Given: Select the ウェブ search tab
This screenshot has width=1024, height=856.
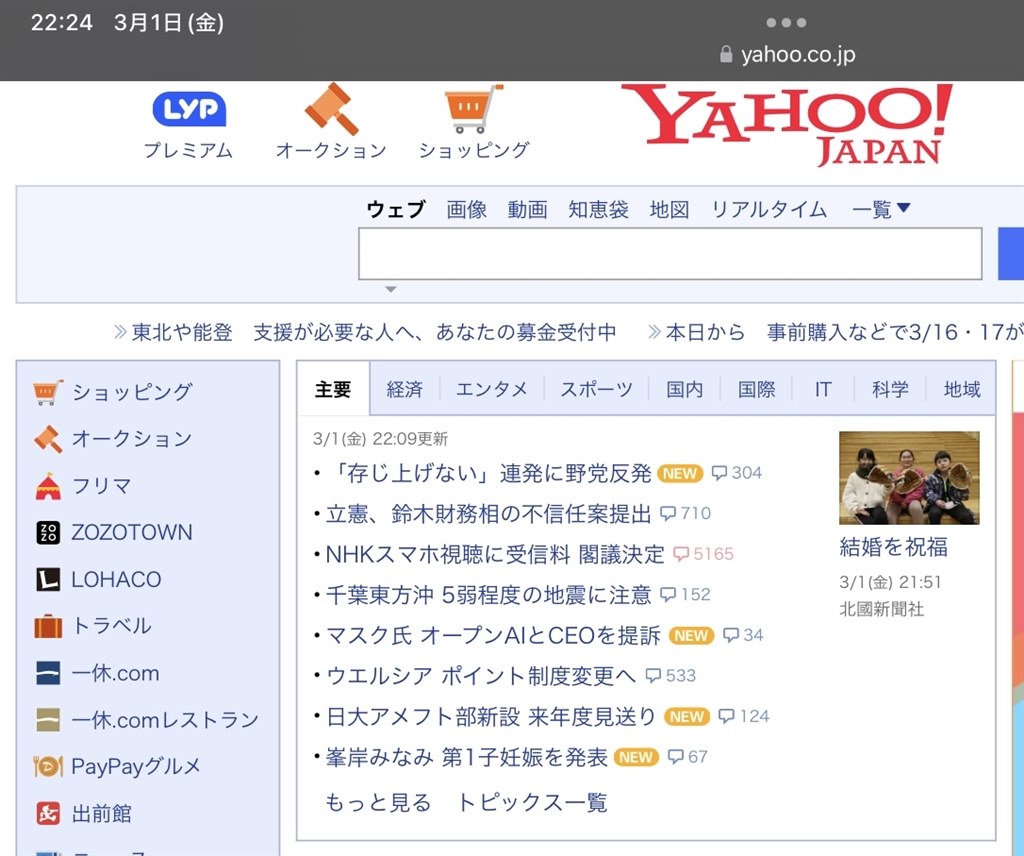Looking at the screenshot, I should pos(396,209).
